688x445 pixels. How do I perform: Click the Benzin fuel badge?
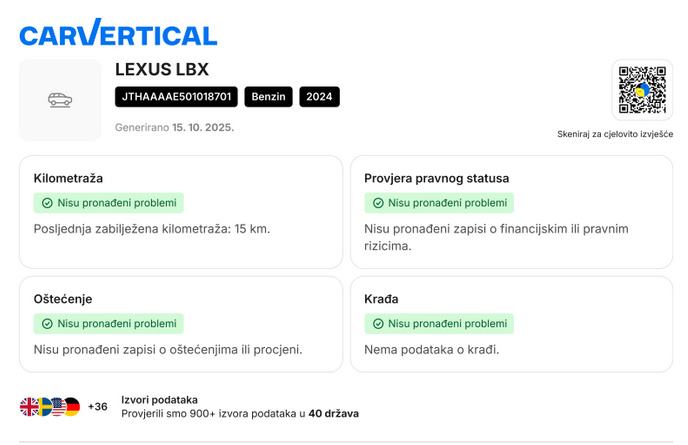coord(268,97)
